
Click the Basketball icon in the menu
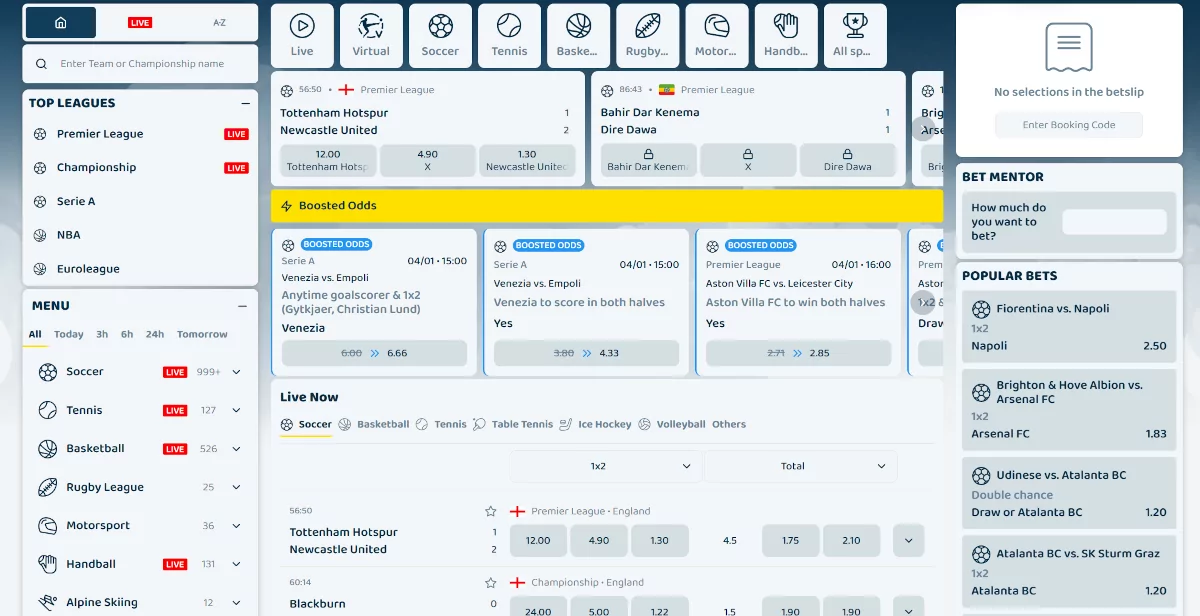coord(47,449)
